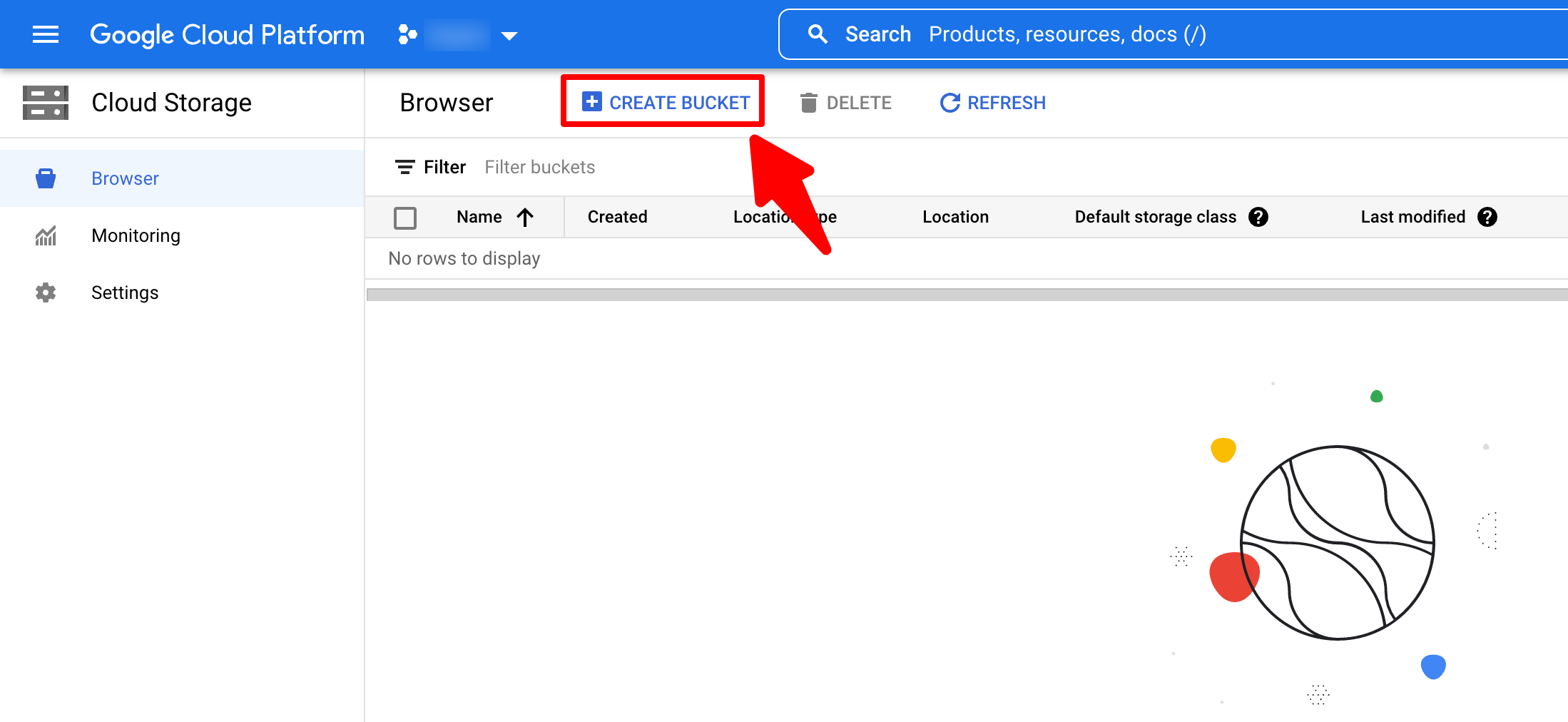Show help for Last modified column
The image size is (1568, 722).
coord(1487,217)
